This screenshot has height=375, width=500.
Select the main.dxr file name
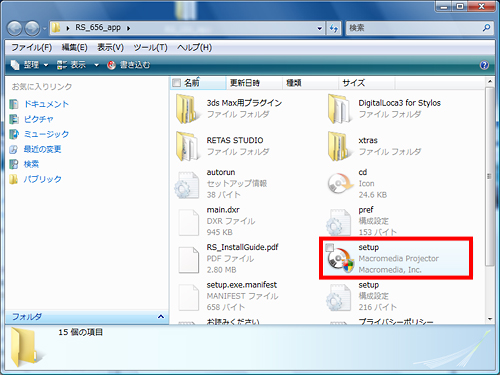223,210
